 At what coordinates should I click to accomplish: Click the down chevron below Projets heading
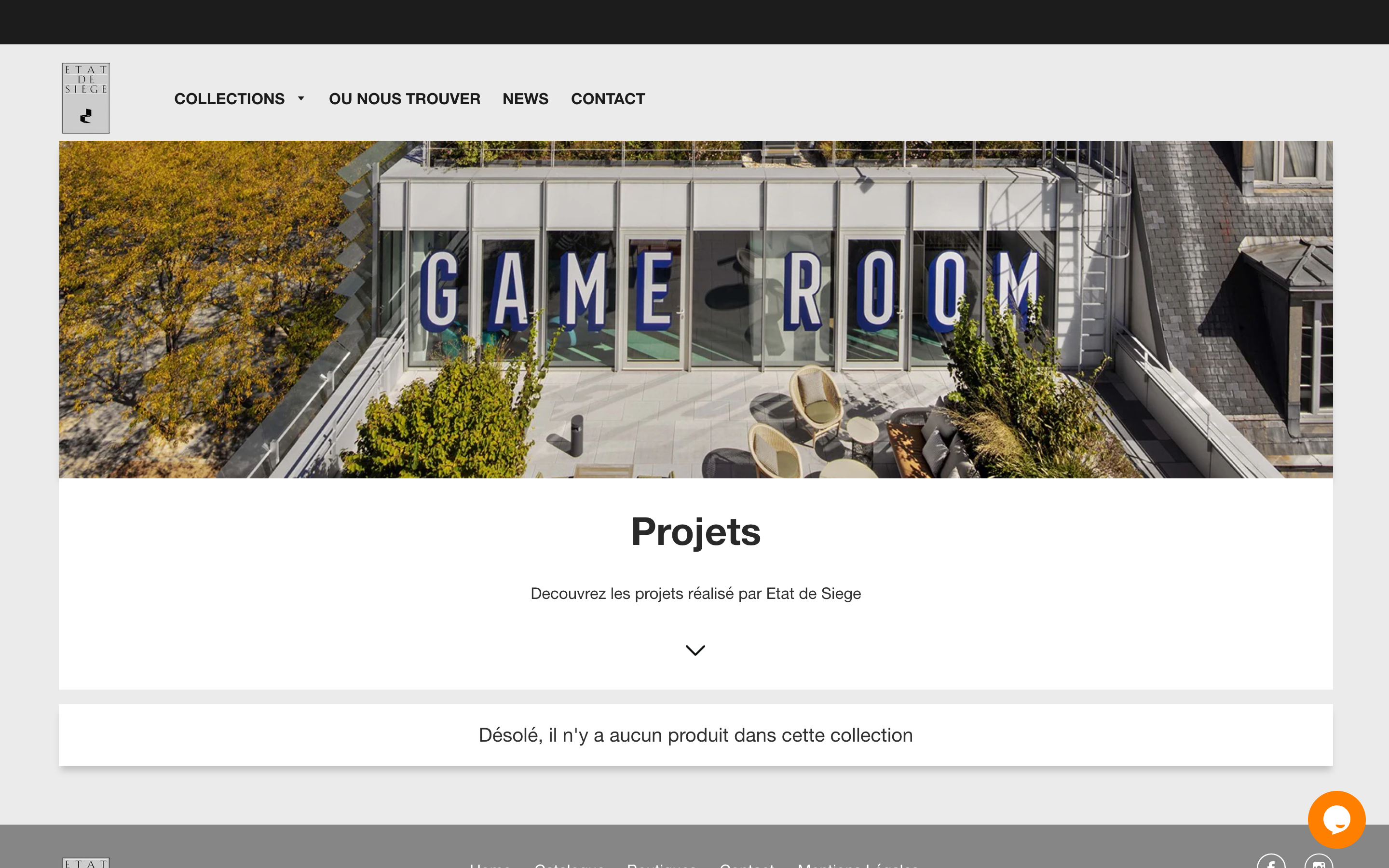(695, 650)
